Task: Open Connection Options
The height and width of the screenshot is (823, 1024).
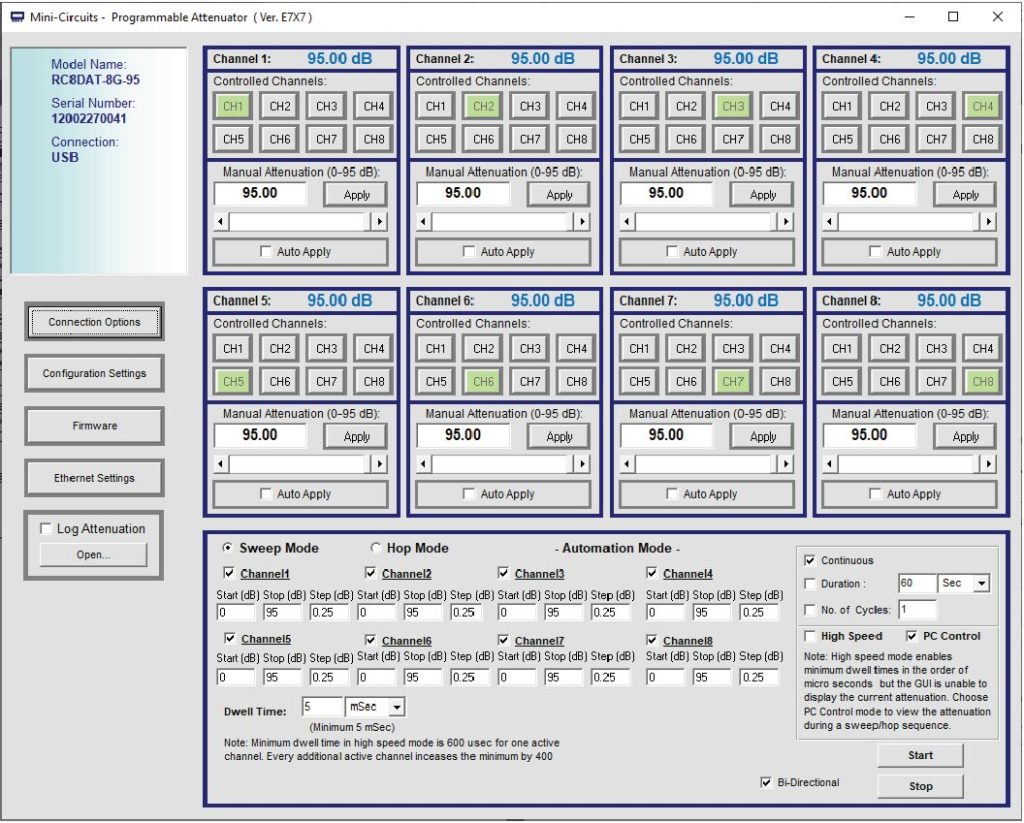Action: 95,322
